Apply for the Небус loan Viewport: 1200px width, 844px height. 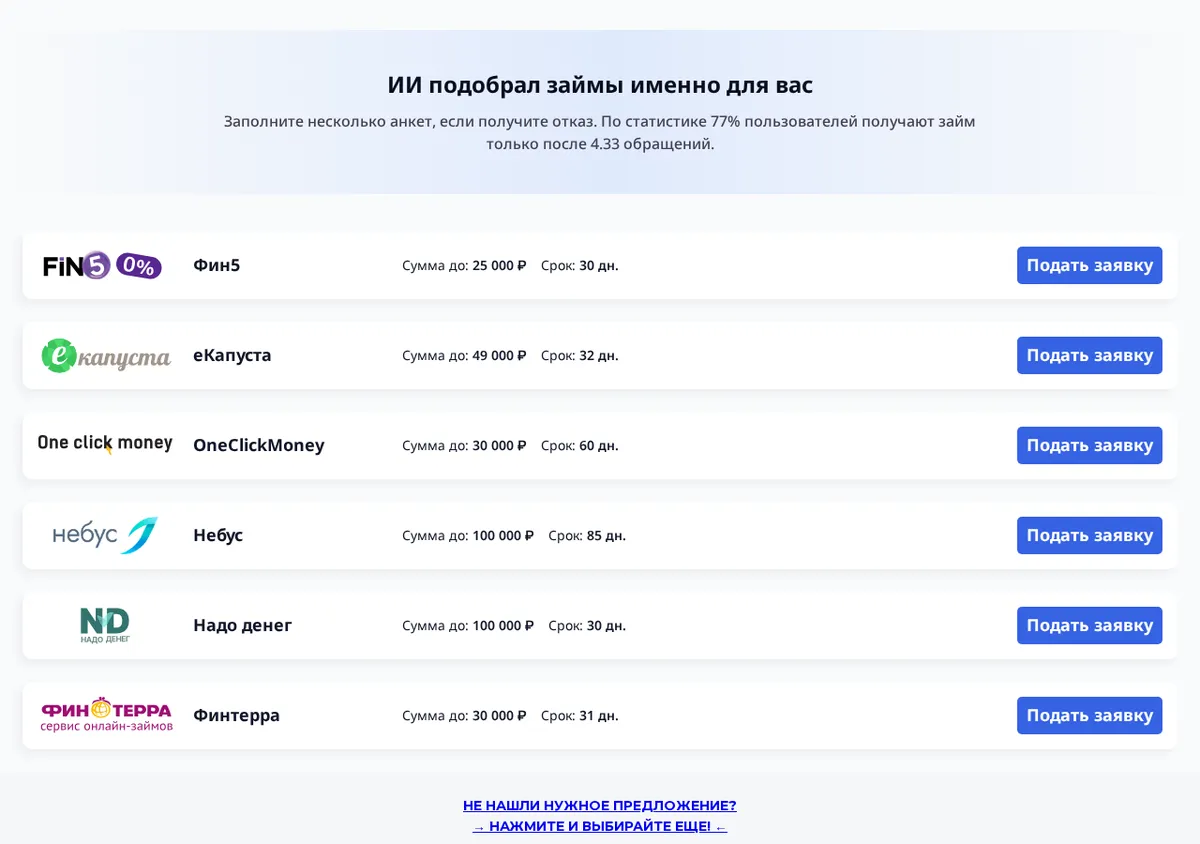[x=1089, y=535]
